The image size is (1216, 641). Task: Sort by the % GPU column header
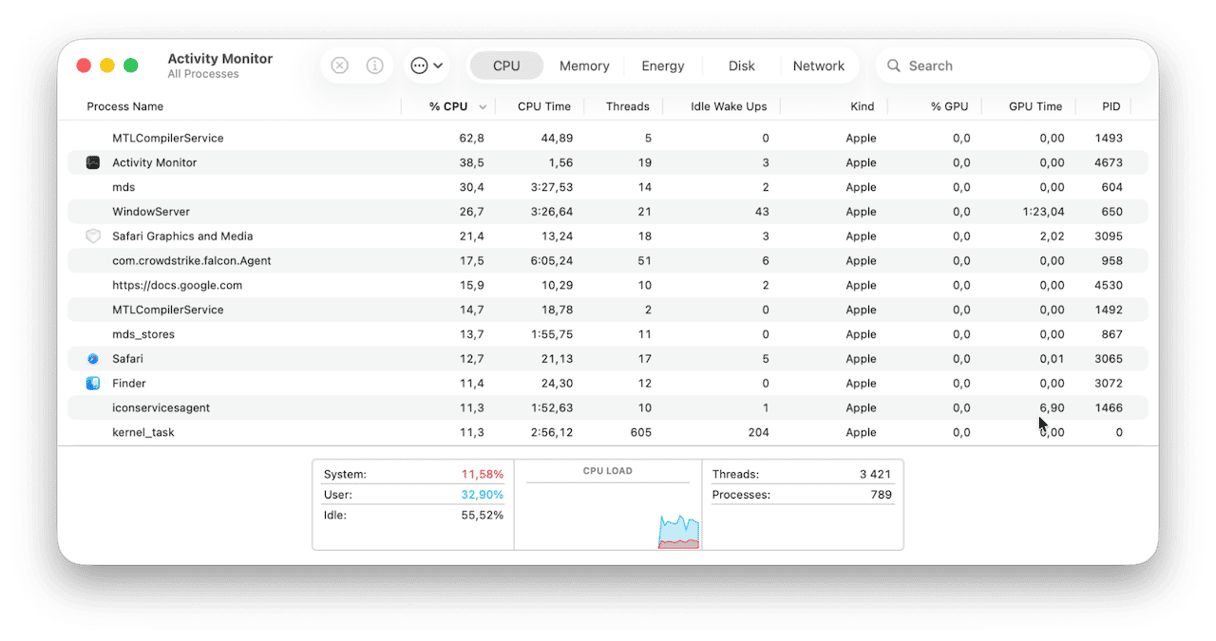click(950, 107)
